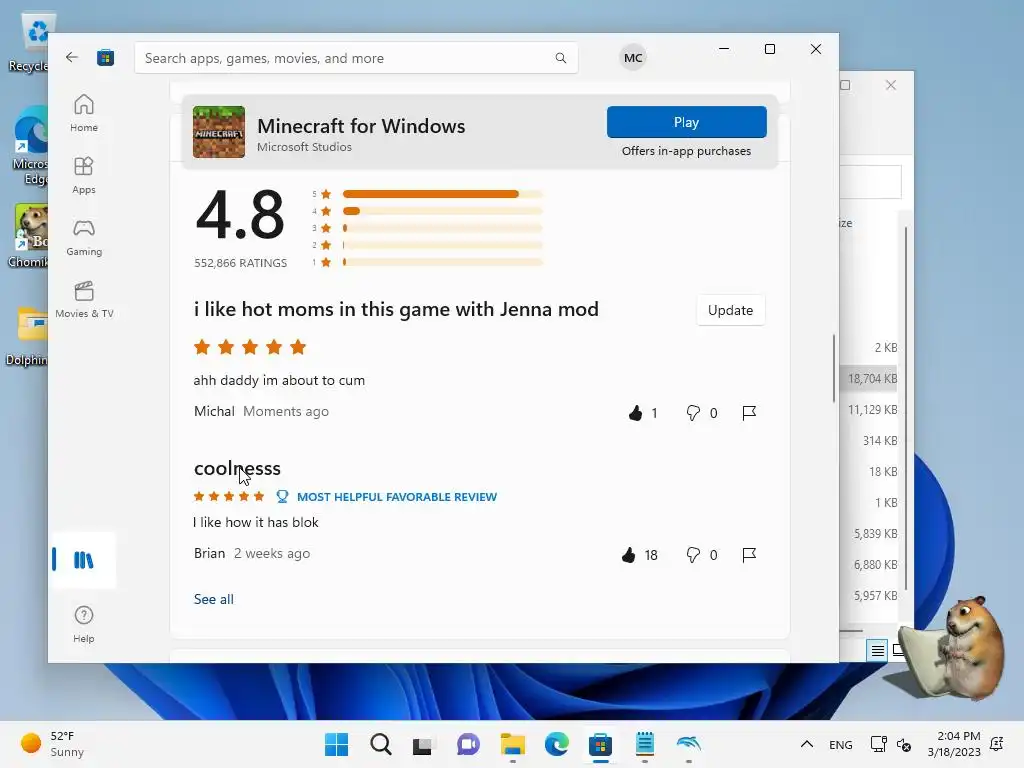
Task: Click the Store page vertical scrollbar
Action: (834, 368)
